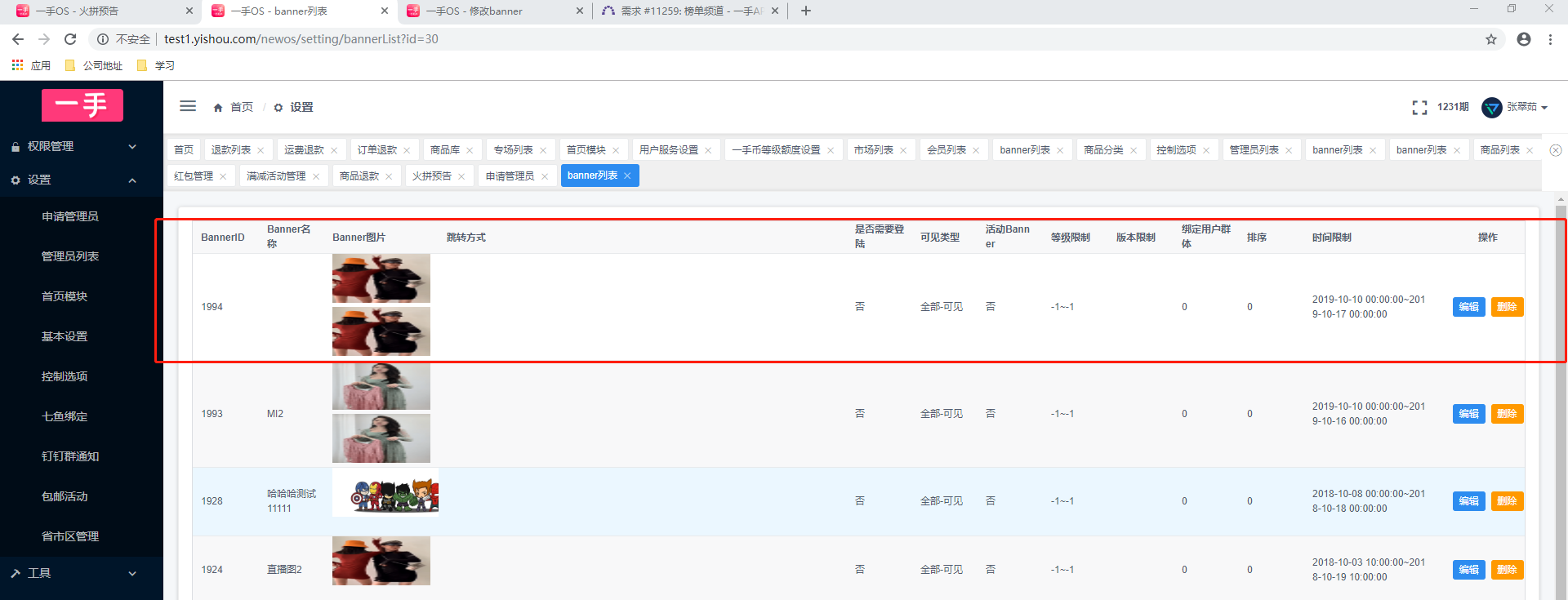Delete banner 1994 with 删除 button
The height and width of the screenshot is (600, 1568).
coord(1507,307)
